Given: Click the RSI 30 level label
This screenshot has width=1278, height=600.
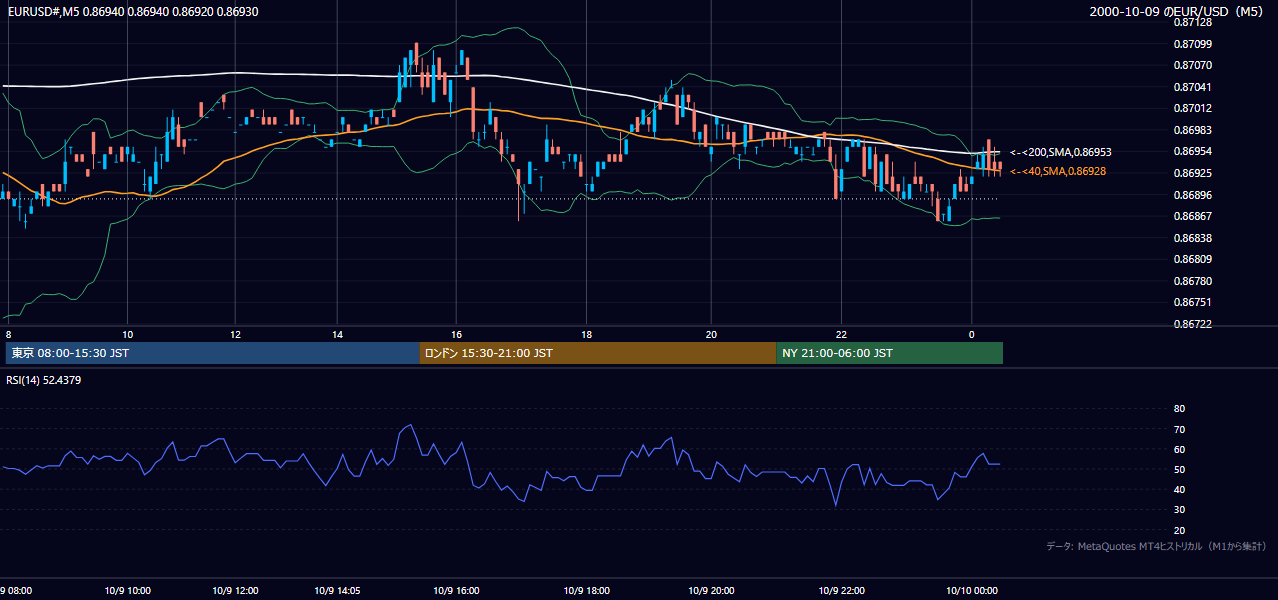Looking at the screenshot, I should pyautogui.click(x=1179, y=510).
